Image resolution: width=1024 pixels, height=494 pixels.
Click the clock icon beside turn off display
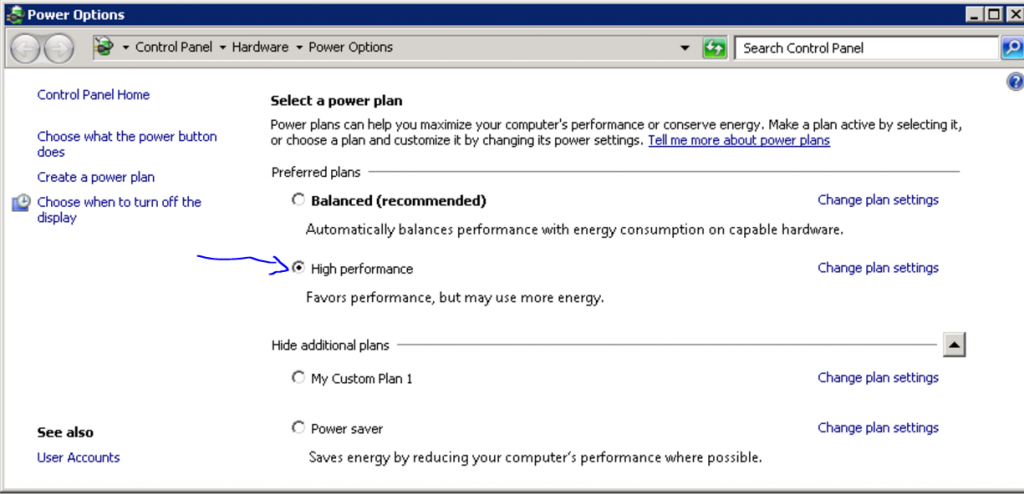coord(21,203)
